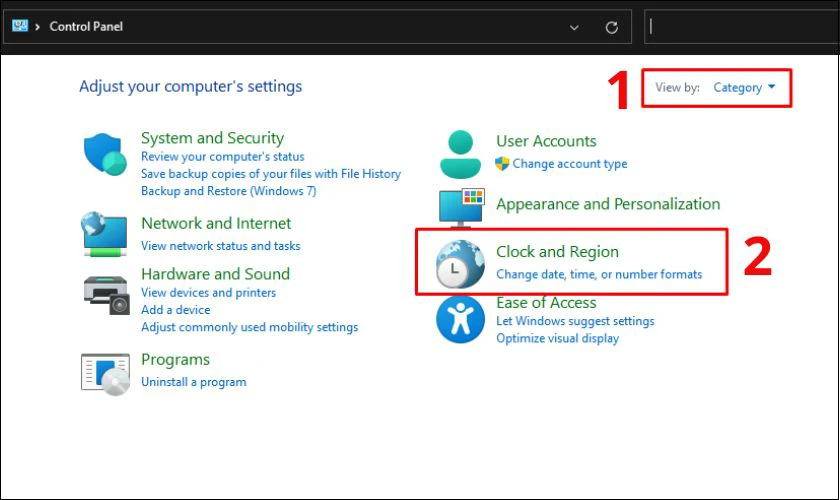Screen dimensions: 840x500
Task: Expand the address bar history dropdown
Action: coord(574,27)
